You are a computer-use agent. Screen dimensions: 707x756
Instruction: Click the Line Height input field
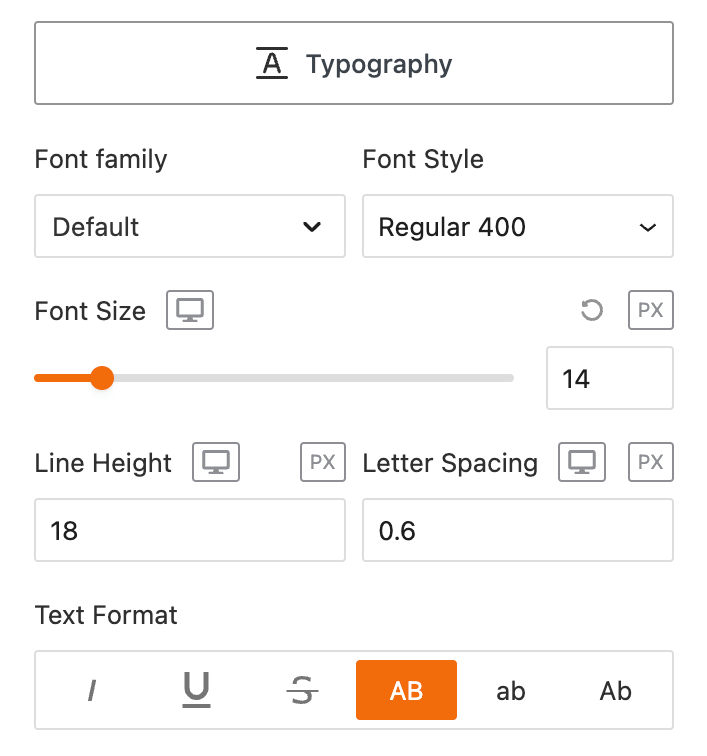tap(190, 531)
